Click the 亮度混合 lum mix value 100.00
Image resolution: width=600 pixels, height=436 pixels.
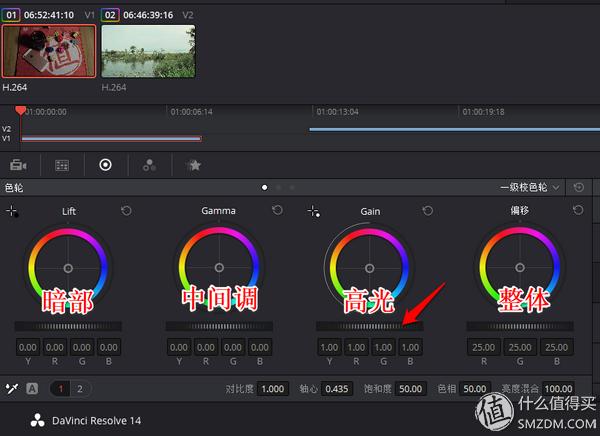point(559,389)
